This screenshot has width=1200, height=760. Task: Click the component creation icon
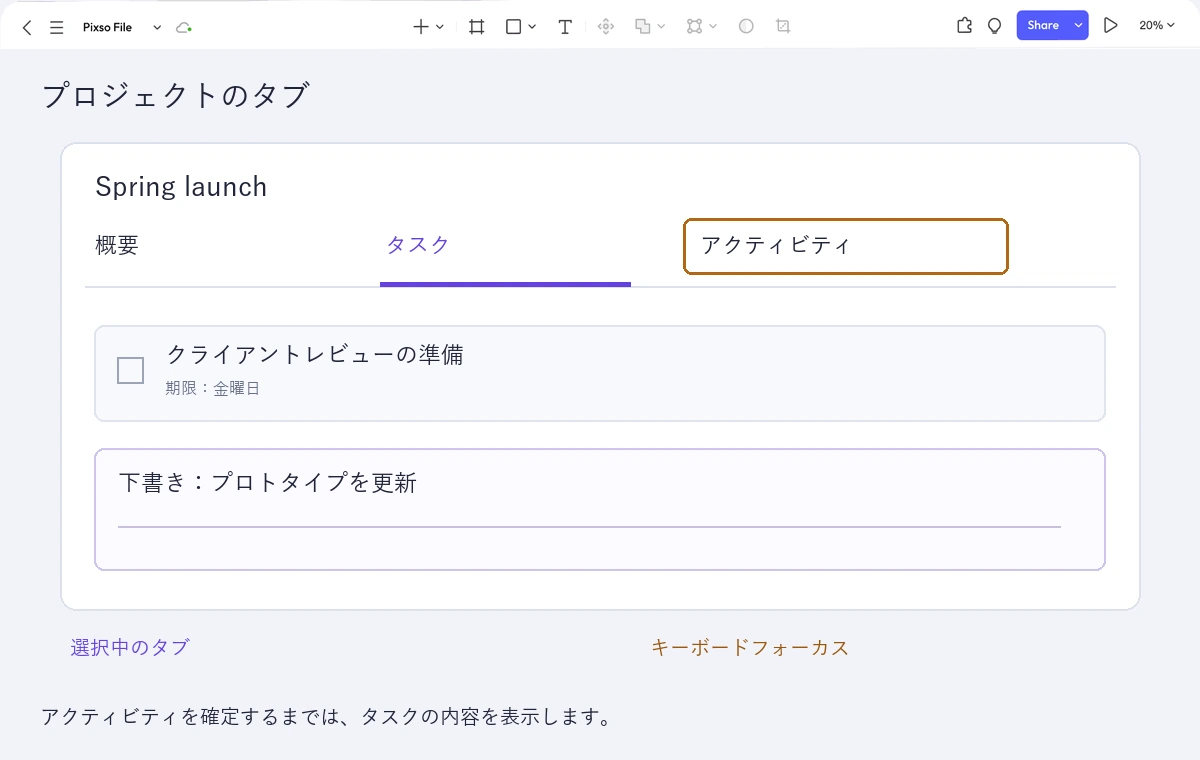pos(605,27)
